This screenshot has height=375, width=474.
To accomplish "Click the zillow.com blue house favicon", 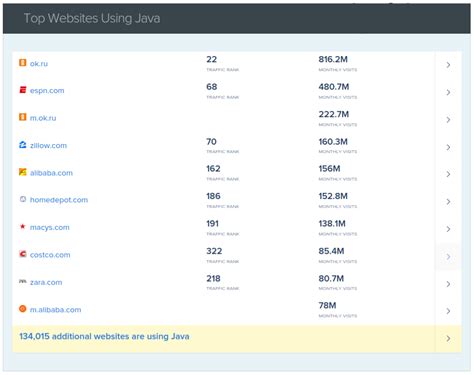I will (22, 145).
